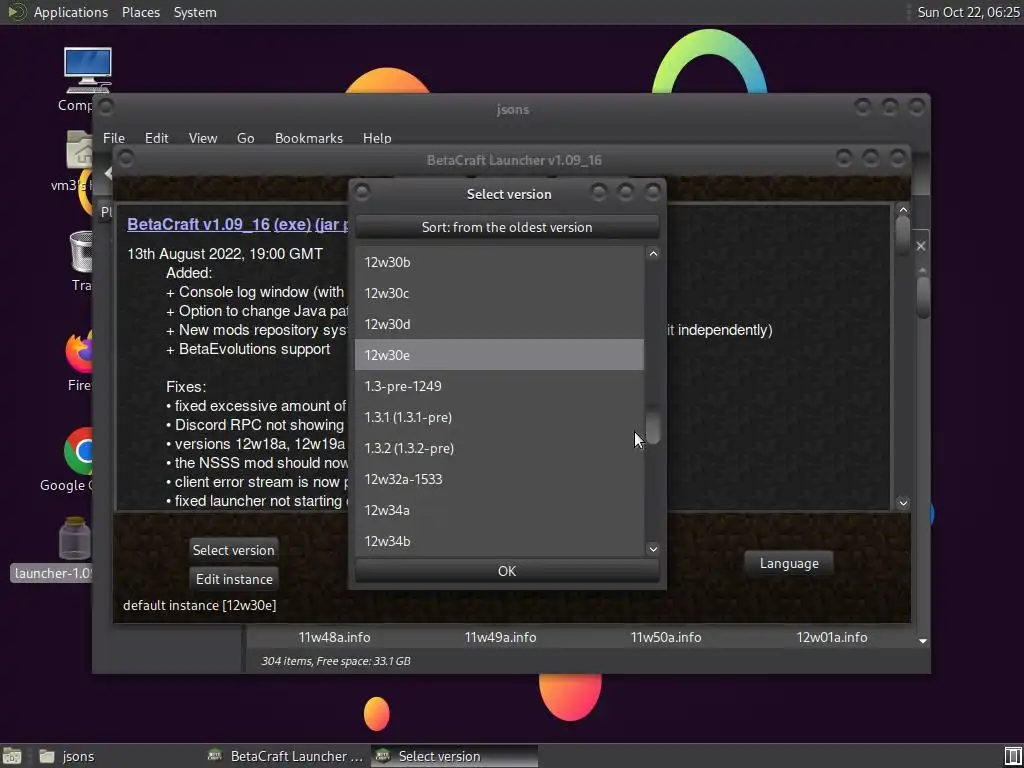The image size is (1024, 768).
Task: Choose version 1.3.1 (1.3.1-pre)
Action: coord(499,417)
